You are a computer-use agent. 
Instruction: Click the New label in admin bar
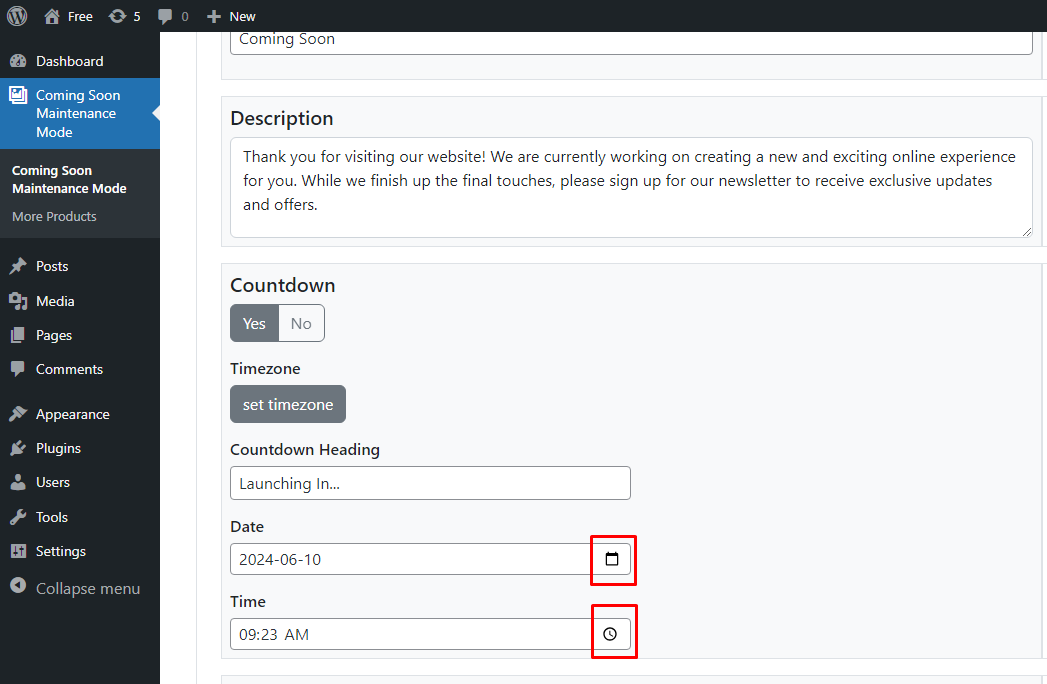(x=242, y=16)
